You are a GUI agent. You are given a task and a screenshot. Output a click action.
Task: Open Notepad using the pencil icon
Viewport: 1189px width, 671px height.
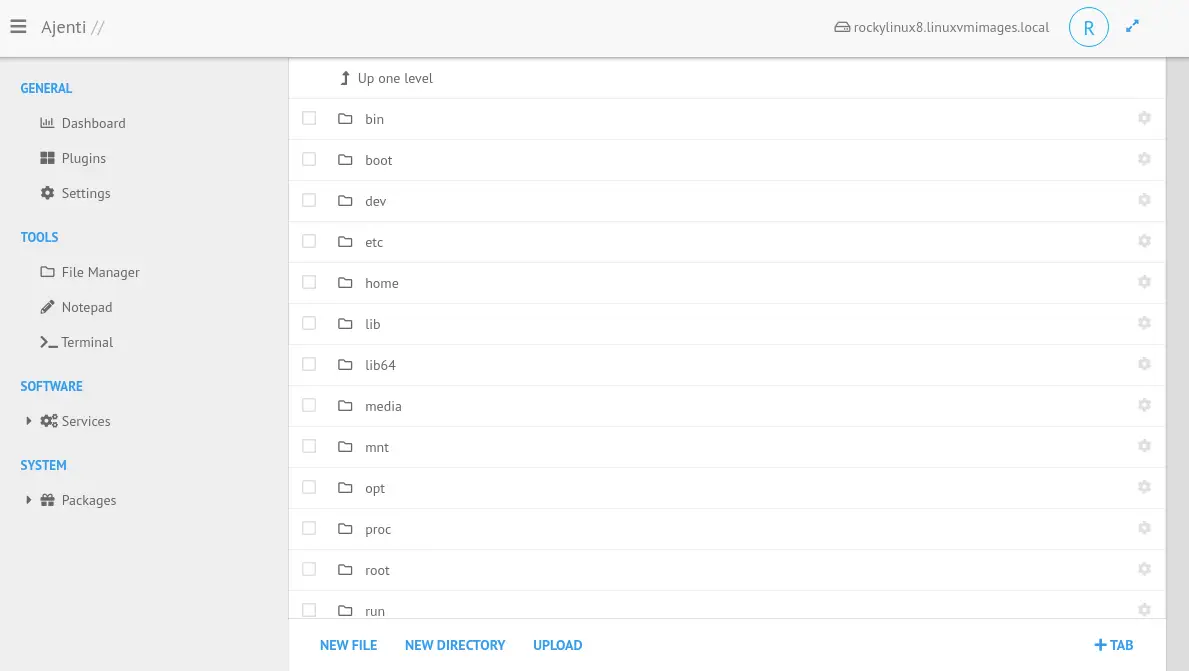coord(47,307)
